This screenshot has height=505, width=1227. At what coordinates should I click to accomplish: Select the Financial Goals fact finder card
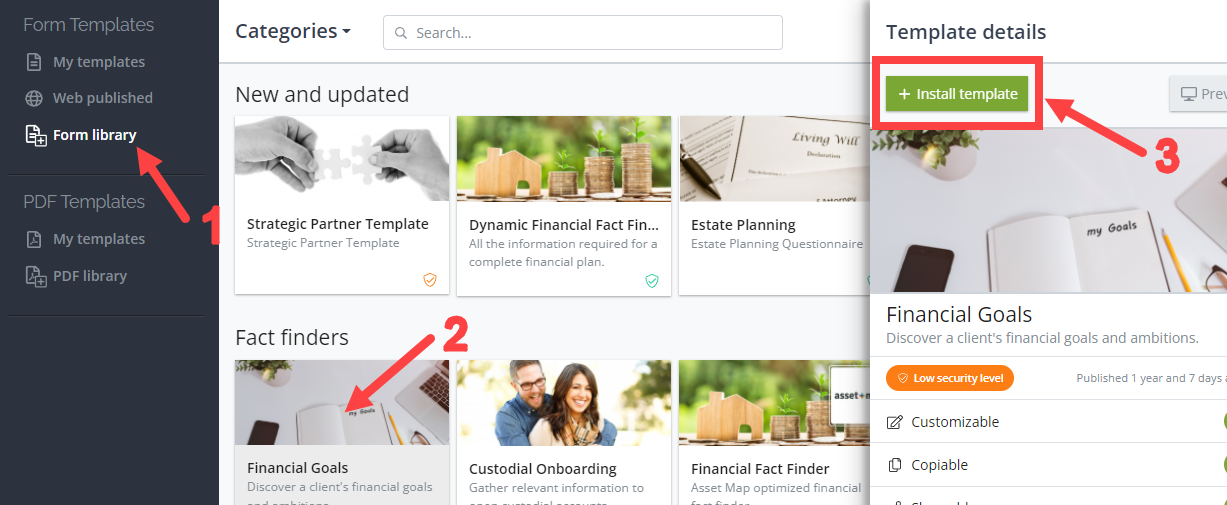tap(342, 432)
